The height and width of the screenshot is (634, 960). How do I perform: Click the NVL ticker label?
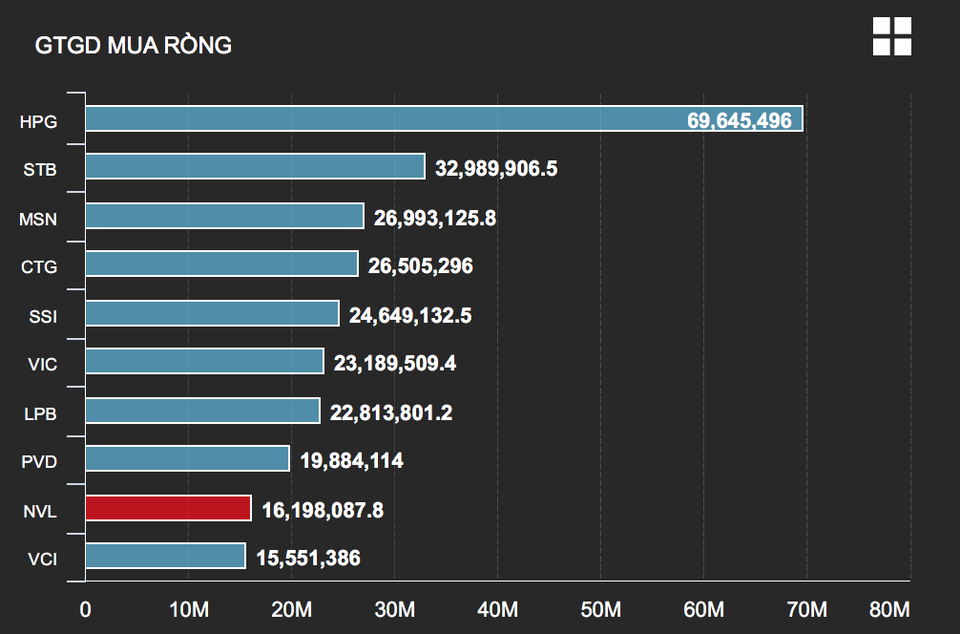pyautogui.click(x=40, y=511)
